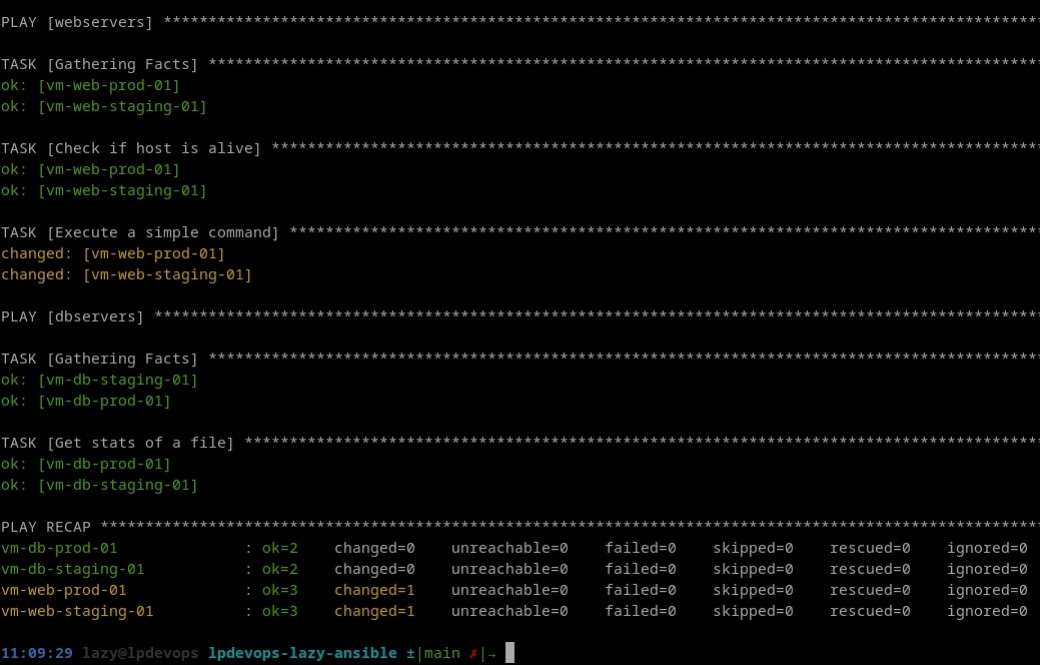Click ok: [vm-db-staging-01] in the file stats task
Image resolution: width=1040 pixels, height=665 pixels.
click(x=99, y=485)
